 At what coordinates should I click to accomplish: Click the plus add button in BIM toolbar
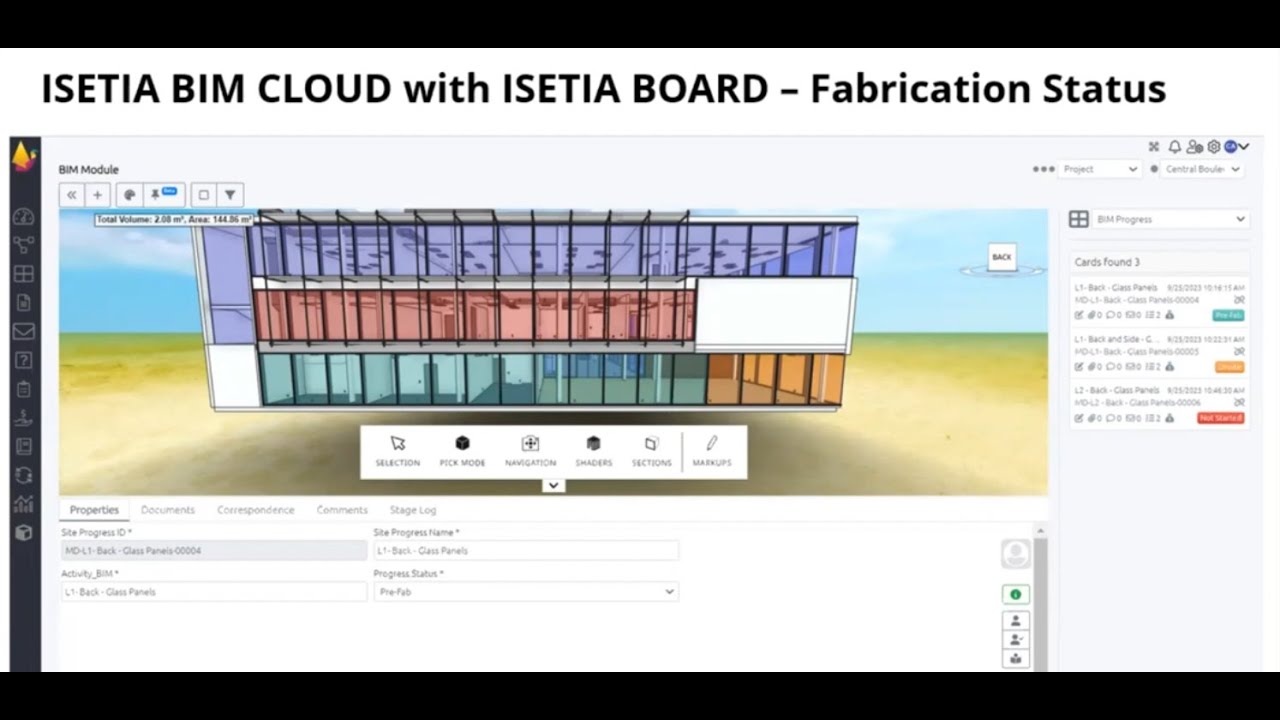point(97,195)
